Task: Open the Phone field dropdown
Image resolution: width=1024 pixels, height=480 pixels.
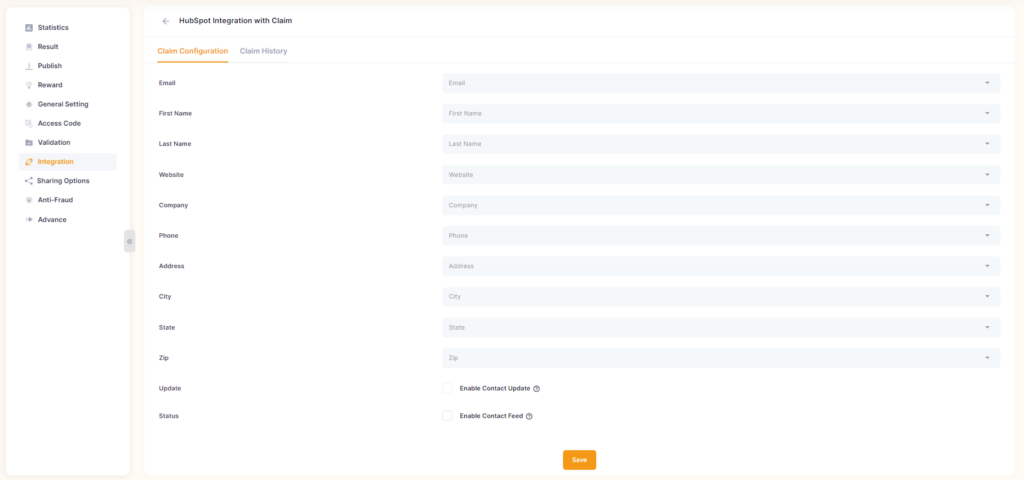Action: [x=721, y=236]
